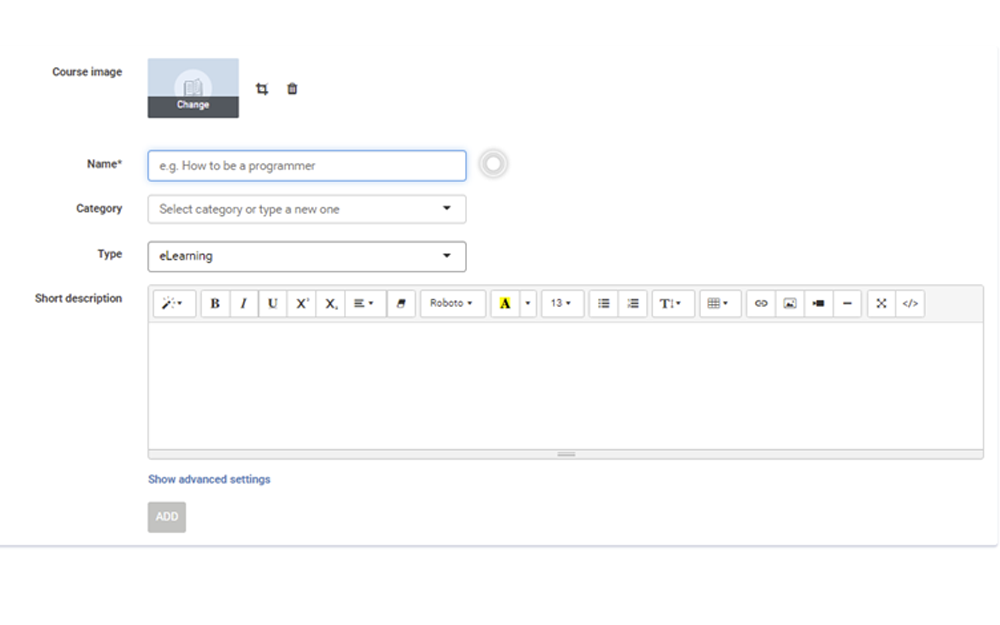Open the insert table menu
The width and height of the screenshot is (1000, 625).
point(719,304)
